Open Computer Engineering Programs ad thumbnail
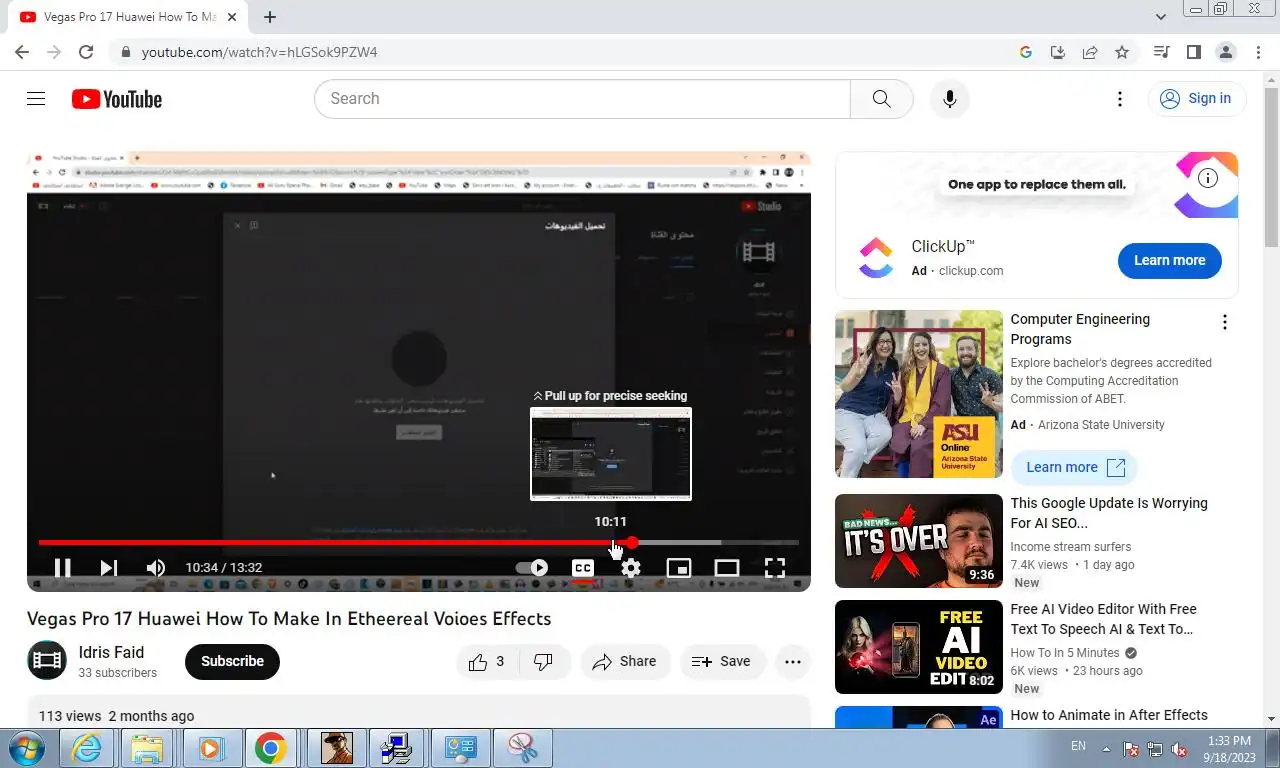 (918, 394)
